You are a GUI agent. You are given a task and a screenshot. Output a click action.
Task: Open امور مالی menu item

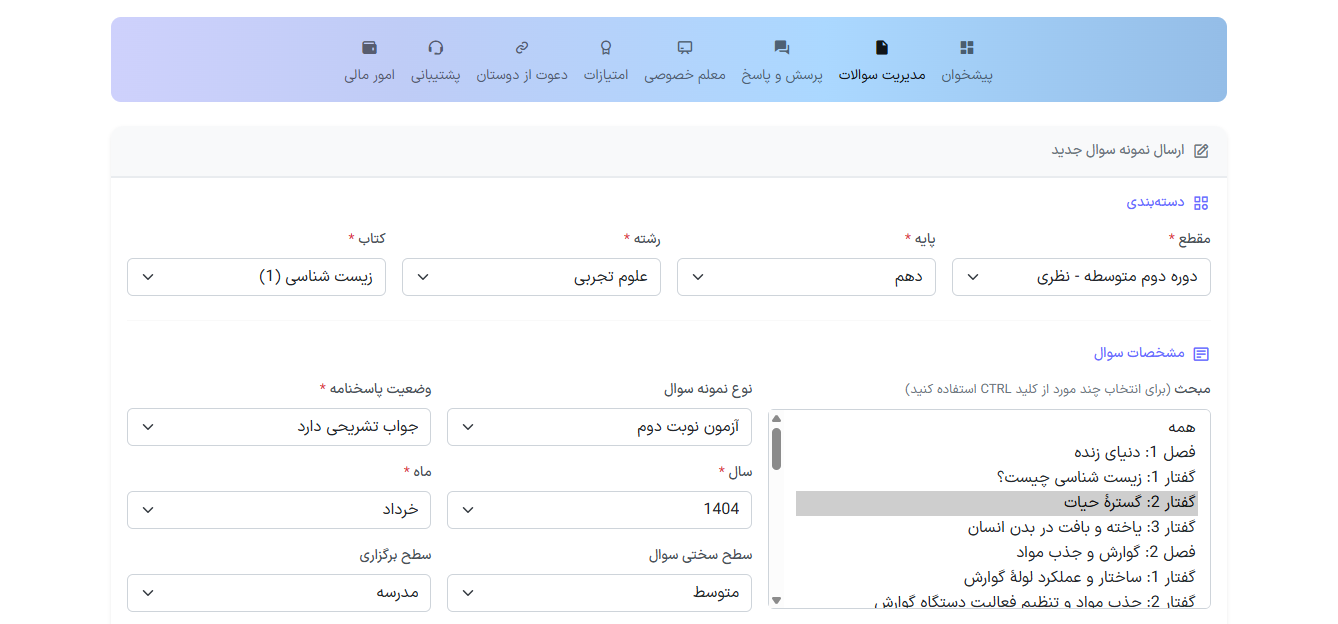[x=370, y=75]
